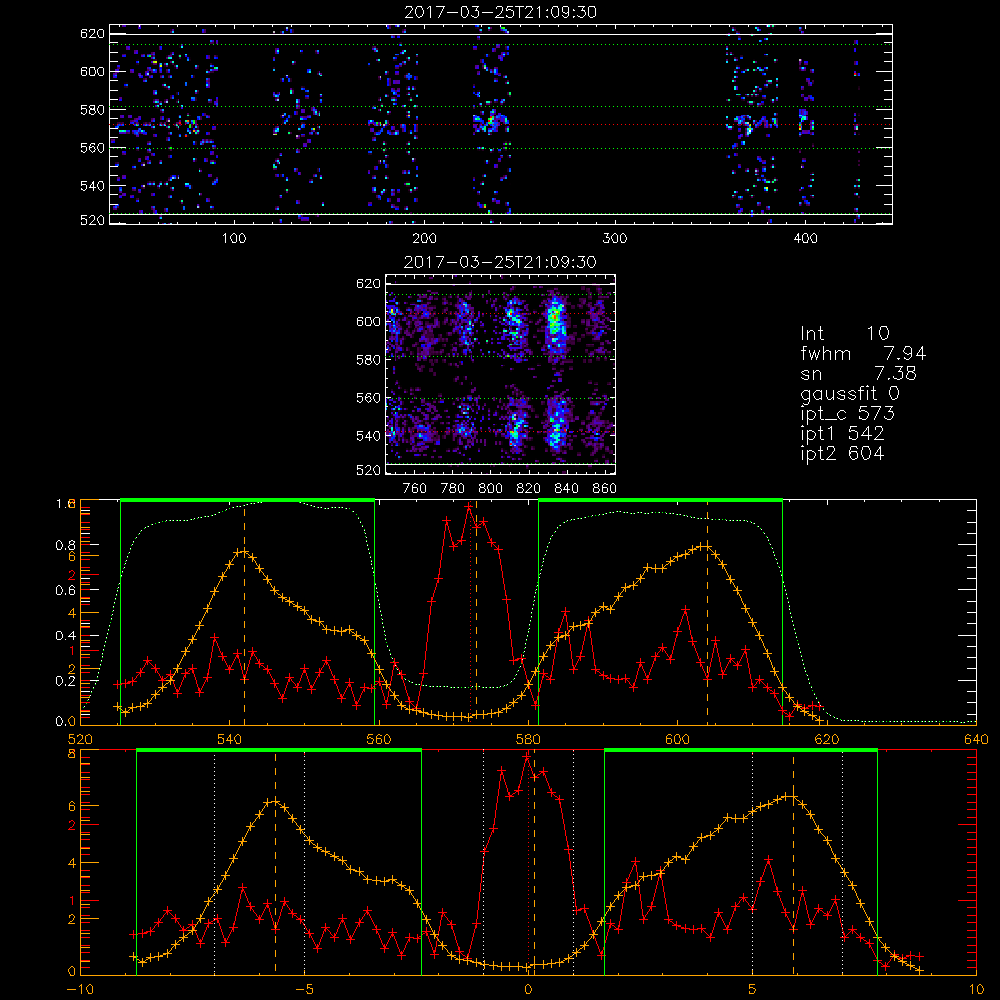Screen dimensions: 1000x1000
Task: Click the 300 x-axis label under top image
Action: pos(615,238)
